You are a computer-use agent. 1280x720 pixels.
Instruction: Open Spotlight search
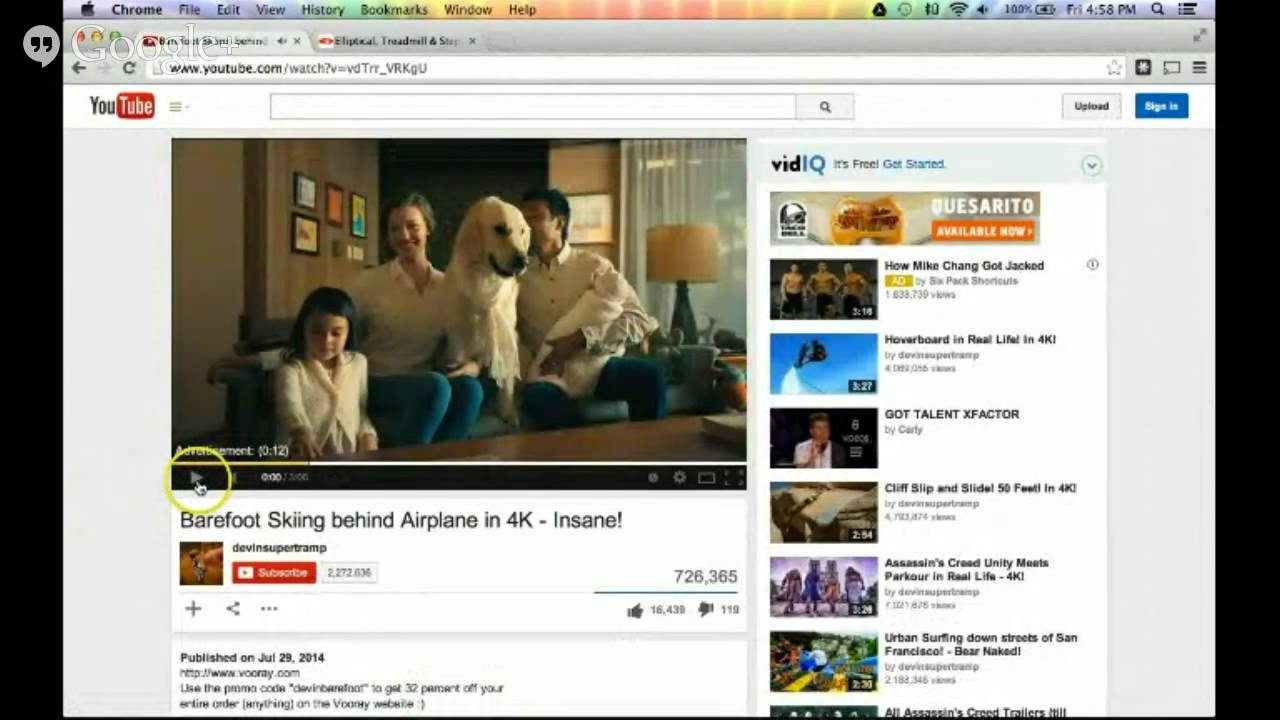point(1158,9)
